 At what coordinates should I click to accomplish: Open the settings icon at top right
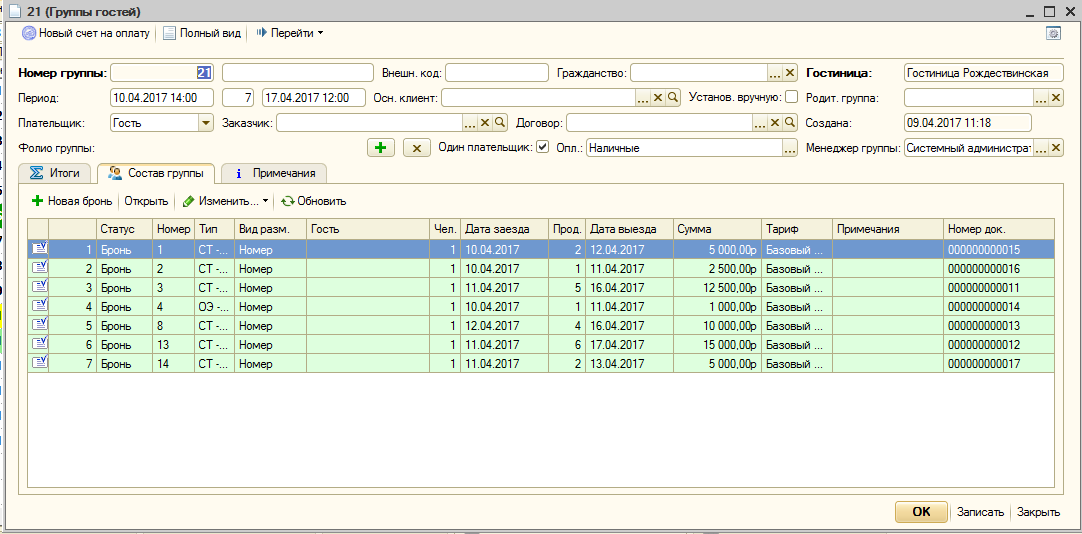click(x=1053, y=32)
